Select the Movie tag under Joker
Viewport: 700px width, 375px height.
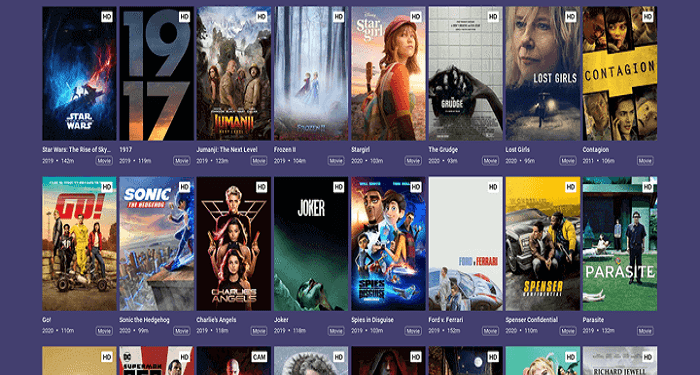tap(336, 331)
